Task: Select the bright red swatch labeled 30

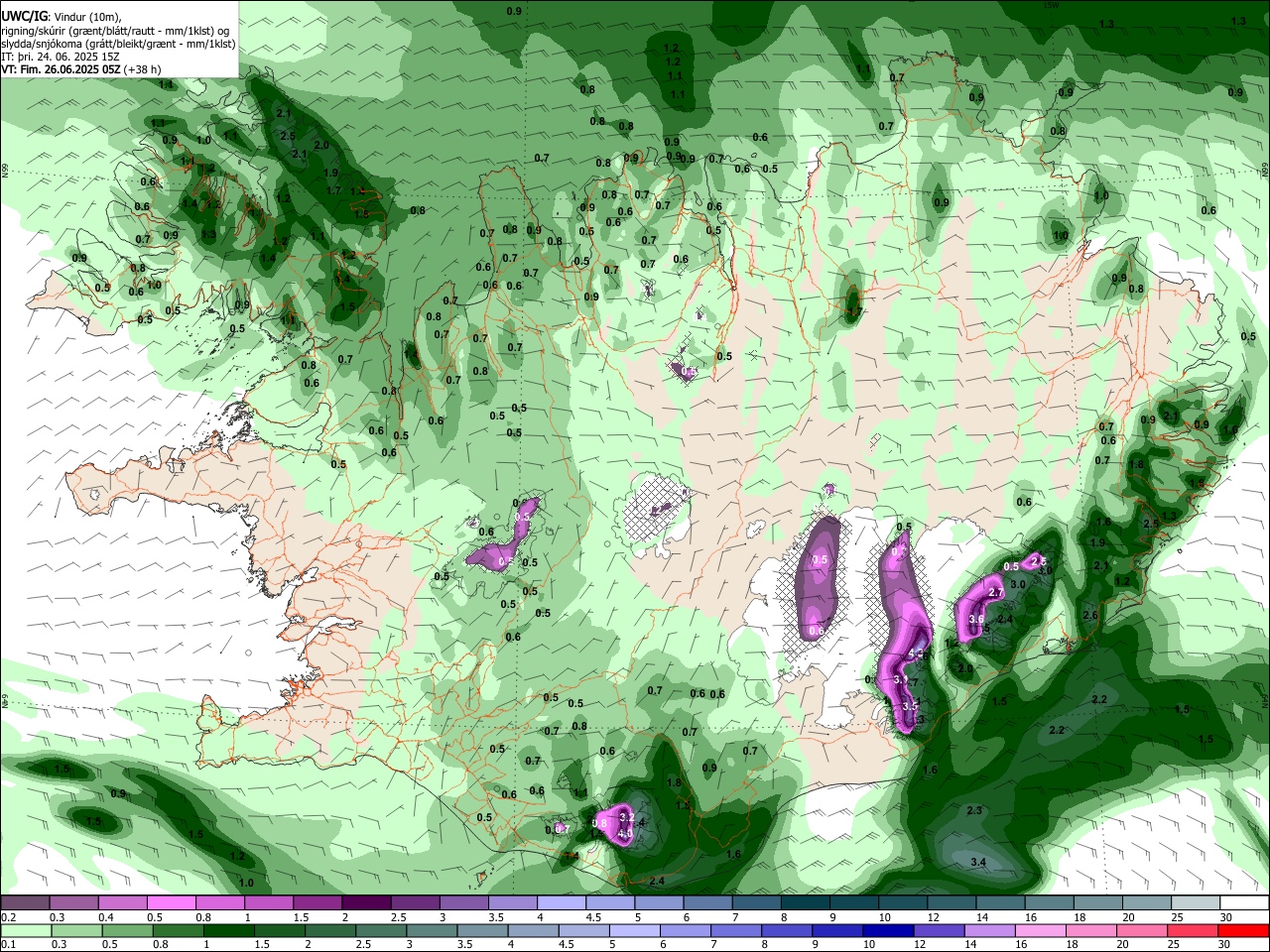Action: (x=1242, y=930)
